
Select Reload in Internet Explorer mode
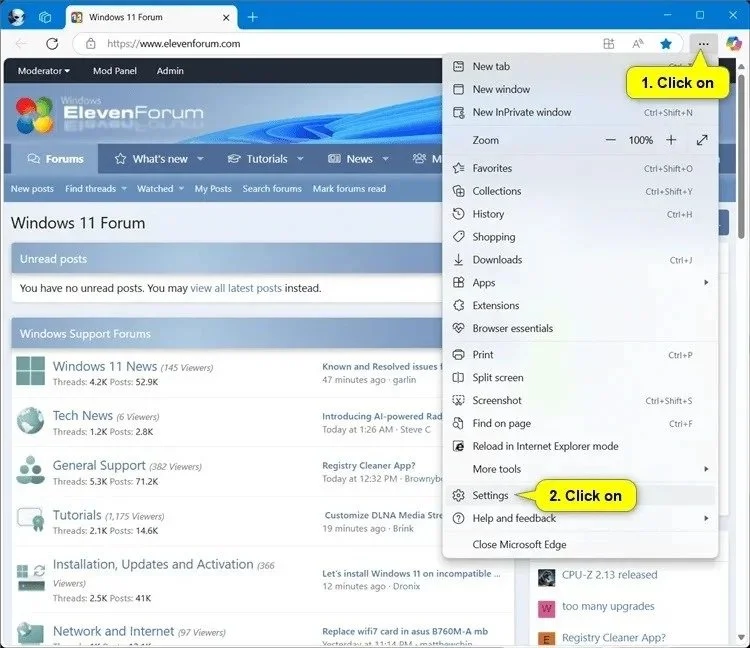(x=580, y=446)
